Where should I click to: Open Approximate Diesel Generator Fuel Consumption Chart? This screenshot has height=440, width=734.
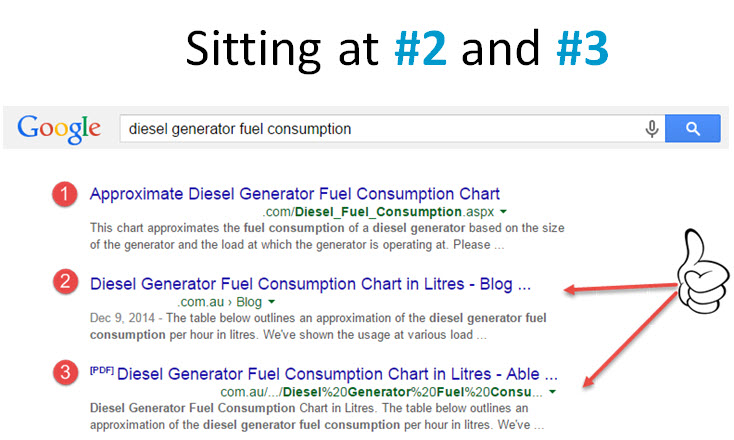tap(295, 194)
